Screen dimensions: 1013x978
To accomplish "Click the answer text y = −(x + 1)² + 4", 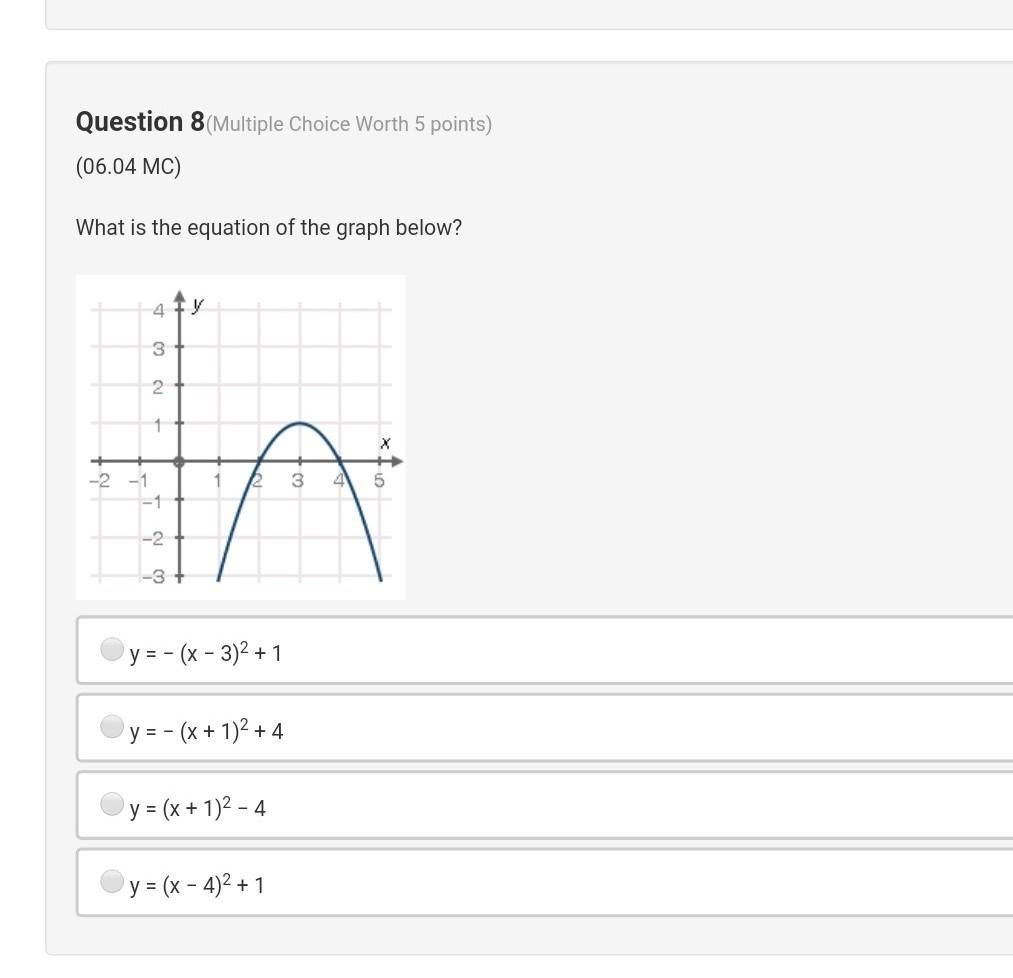I will [206, 731].
